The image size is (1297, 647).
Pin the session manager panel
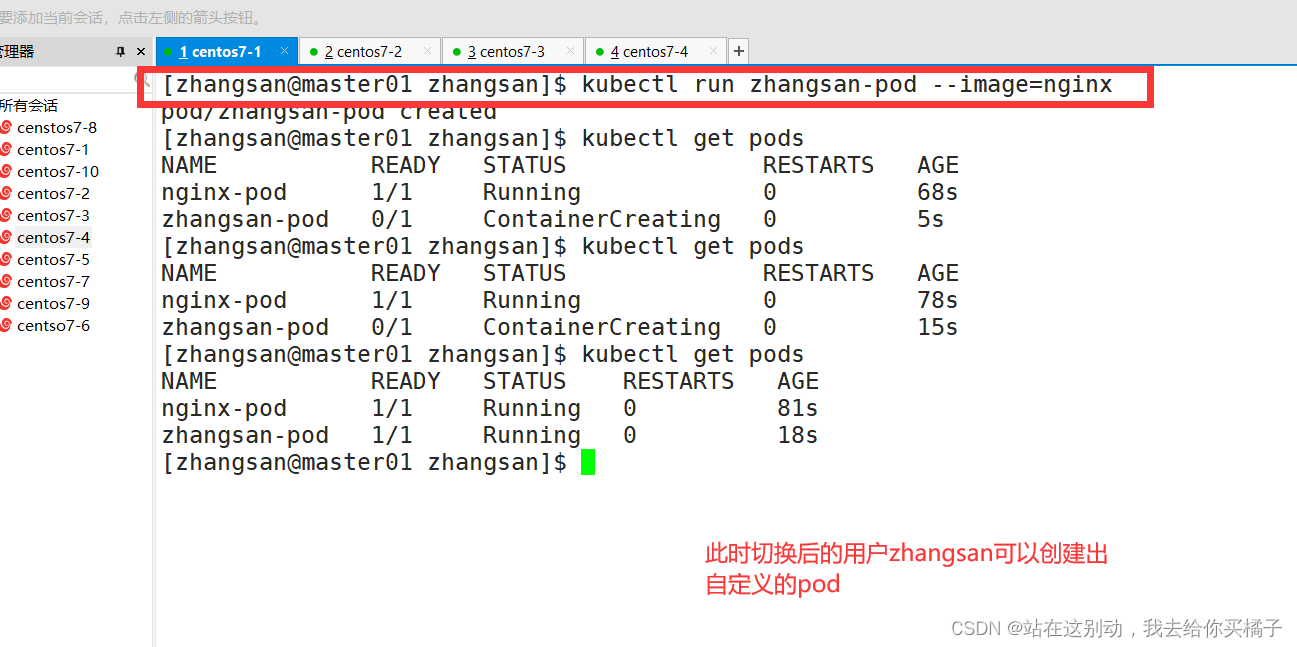point(121,51)
